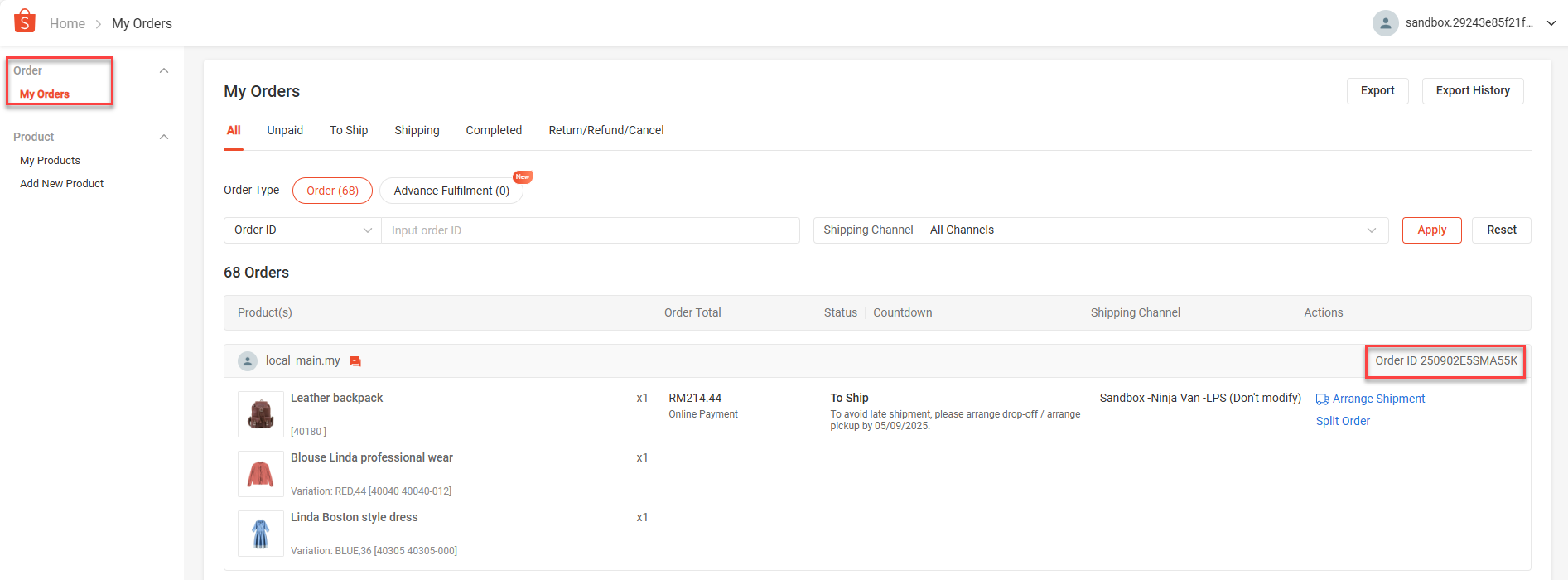Viewport: 1568px width, 580px height.
Task: Open the Leather backpack product thumbnail
Action: pyautogui.click(x=261, y=413)
